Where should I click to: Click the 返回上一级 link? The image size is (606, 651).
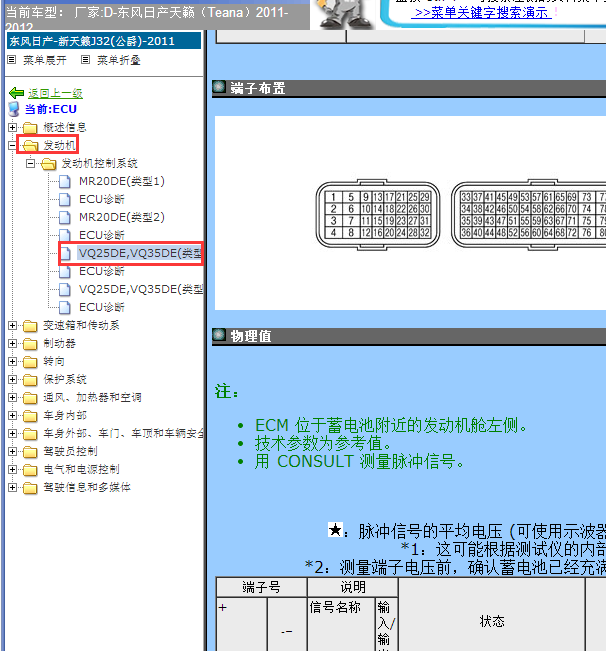tap(55, 93)
